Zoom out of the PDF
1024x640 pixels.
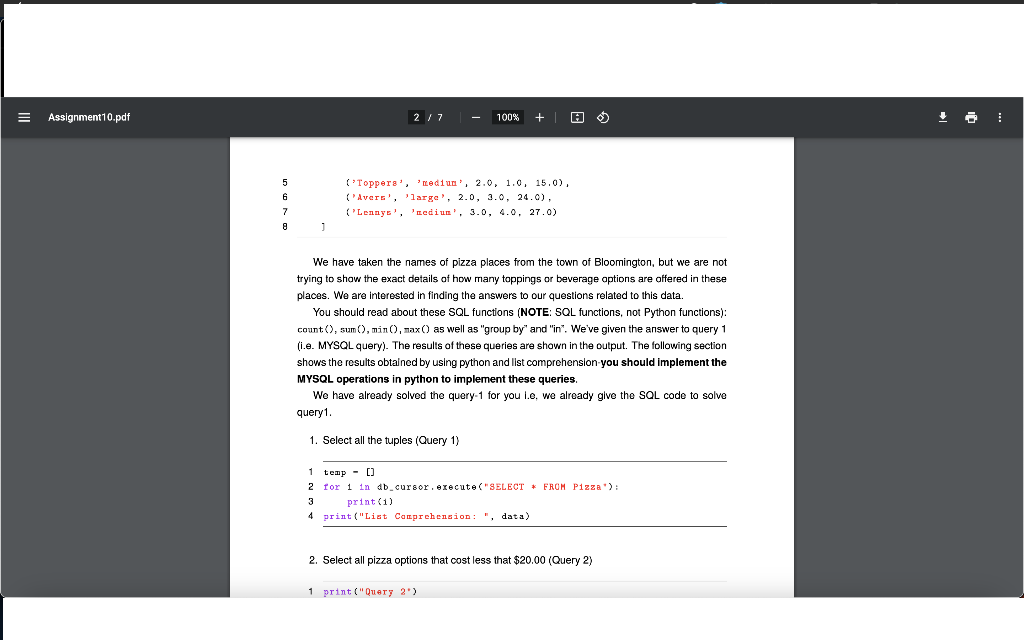475,117
